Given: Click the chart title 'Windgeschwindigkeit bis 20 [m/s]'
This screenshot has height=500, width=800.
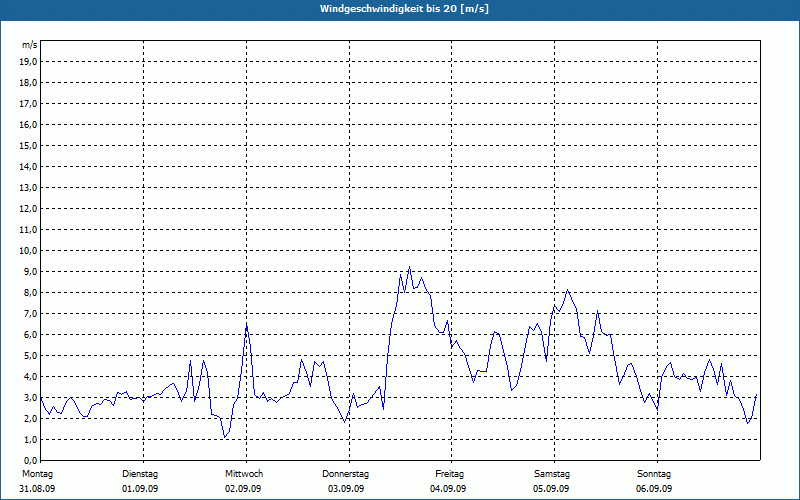Looking at the screenshot, I should 404,9.
